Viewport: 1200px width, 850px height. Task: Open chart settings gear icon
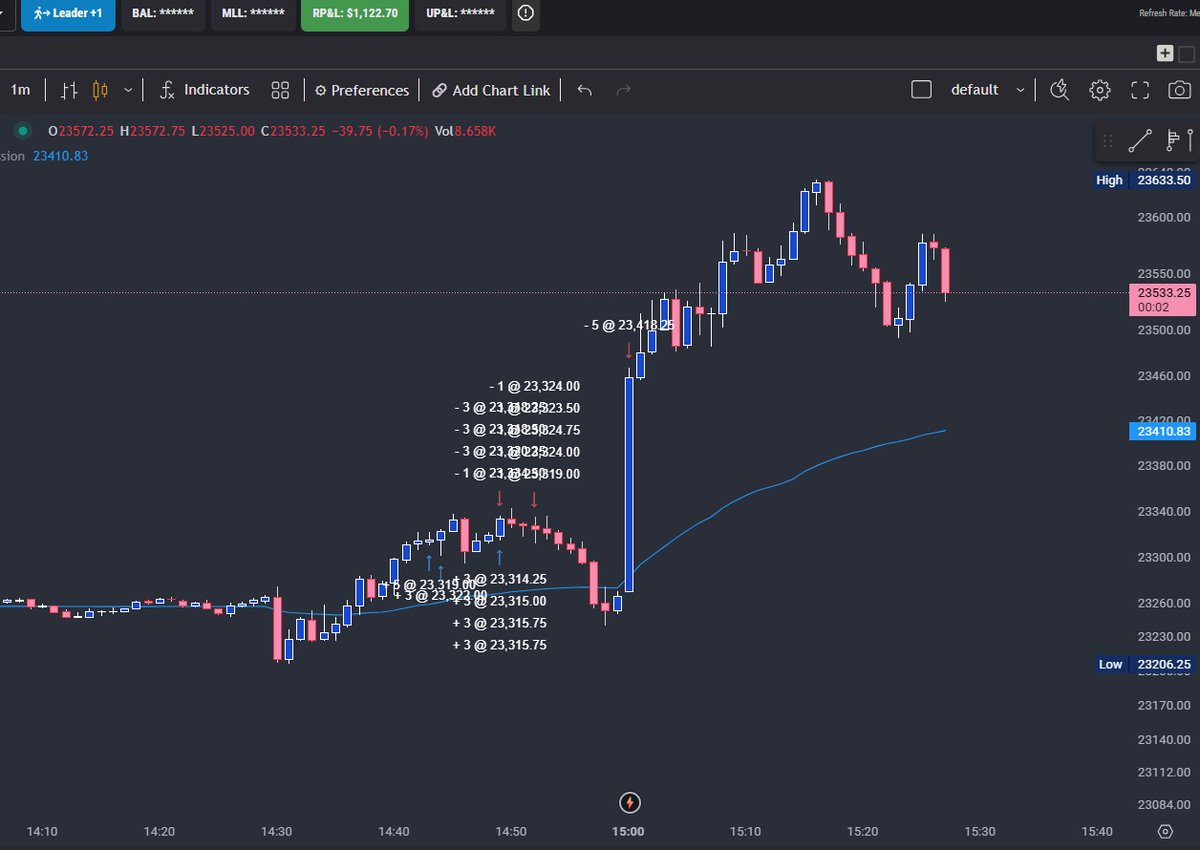coord(1100,90)
